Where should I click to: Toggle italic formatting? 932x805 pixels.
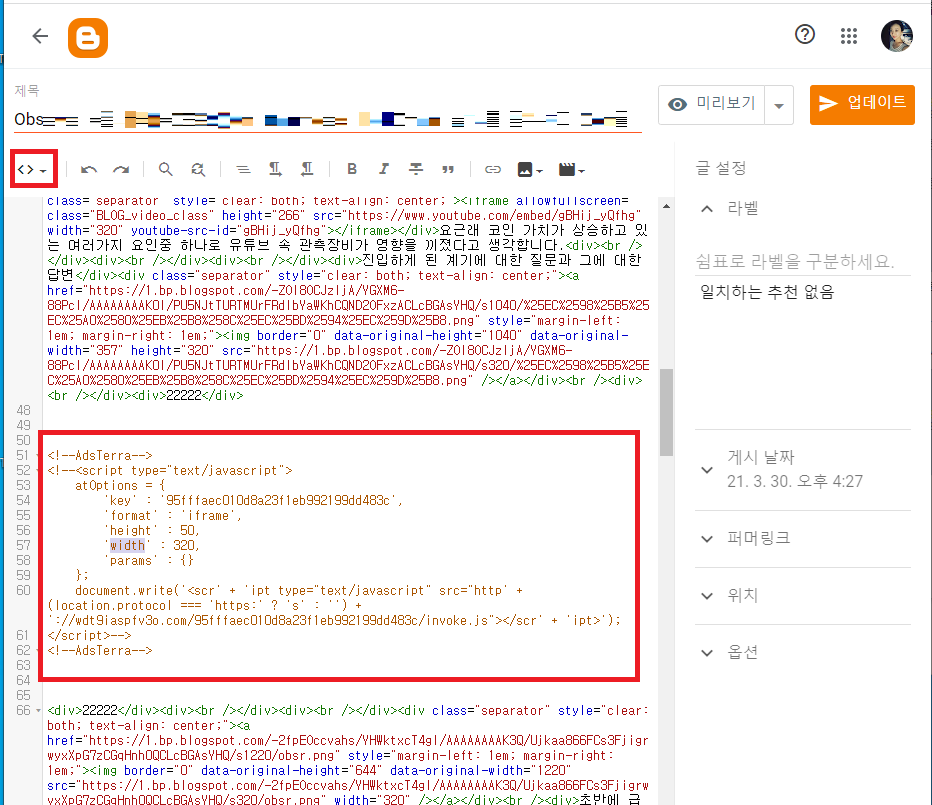[x=384, y=169]
